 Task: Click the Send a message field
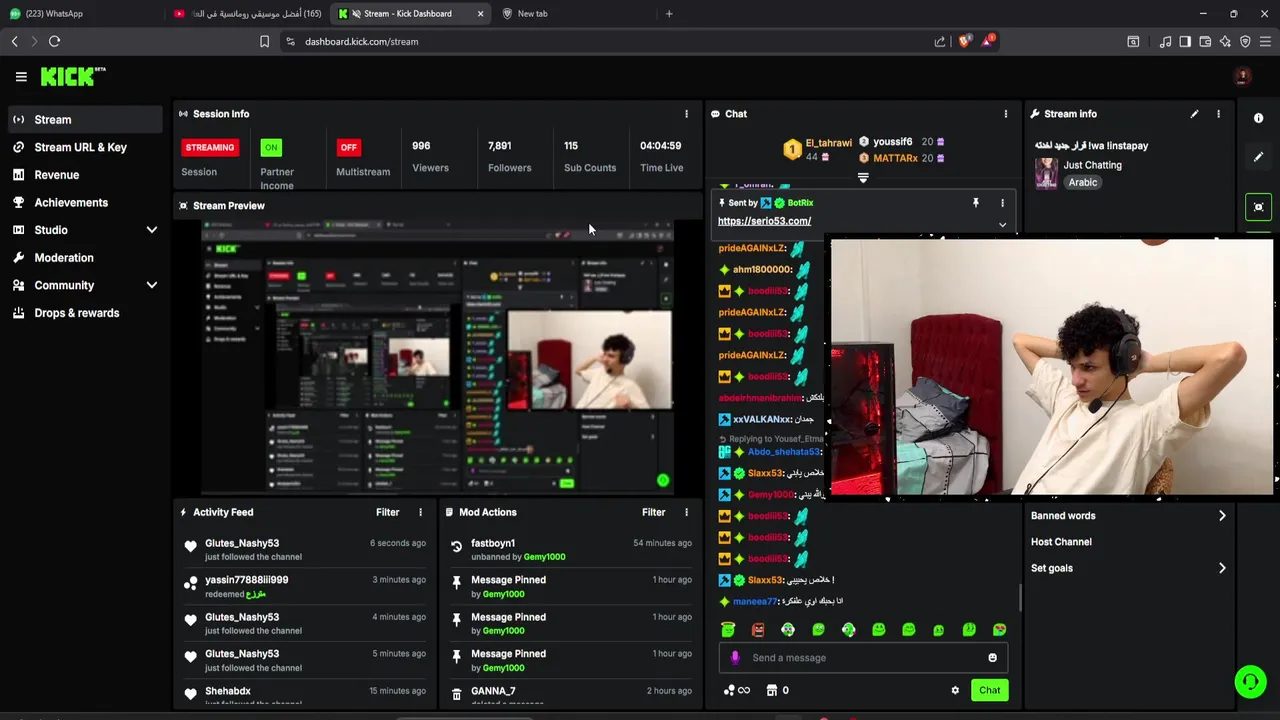tap(863, 658)
